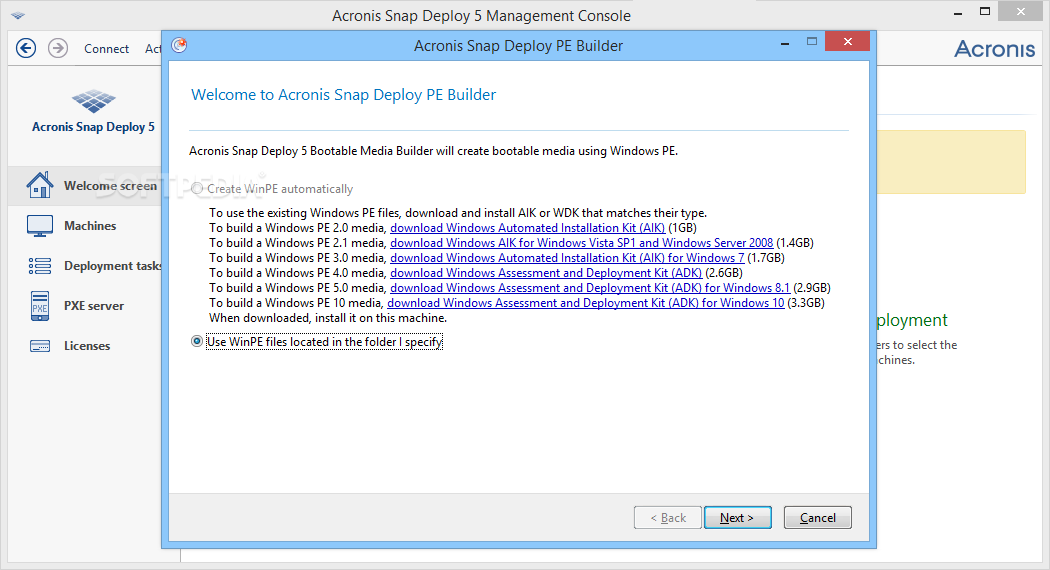Click PE Builder dialog title icon
This screenshot has width=1050, height=570.
click(179, 45)
